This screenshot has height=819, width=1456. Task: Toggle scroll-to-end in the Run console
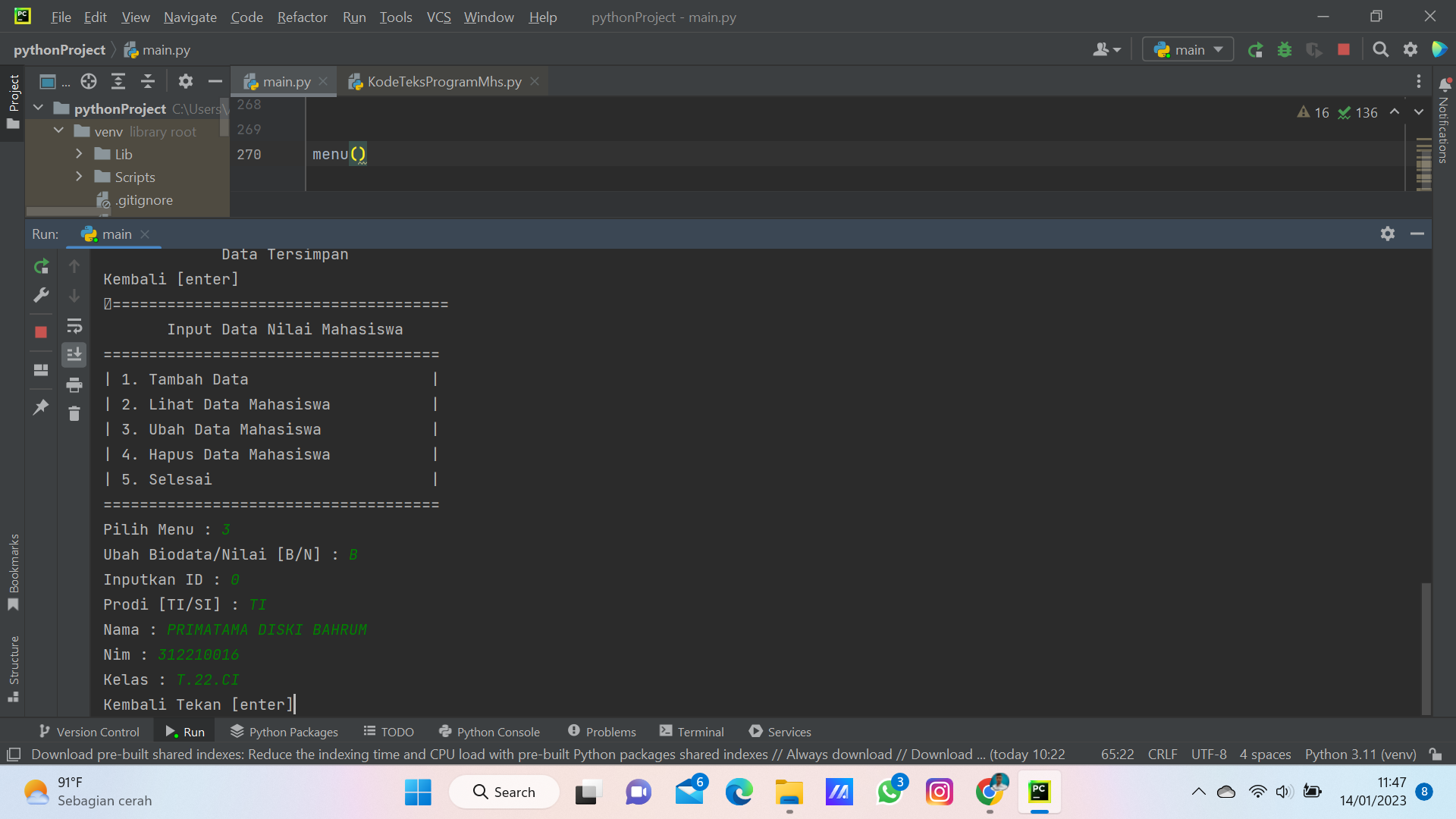[x=74, y=354]
